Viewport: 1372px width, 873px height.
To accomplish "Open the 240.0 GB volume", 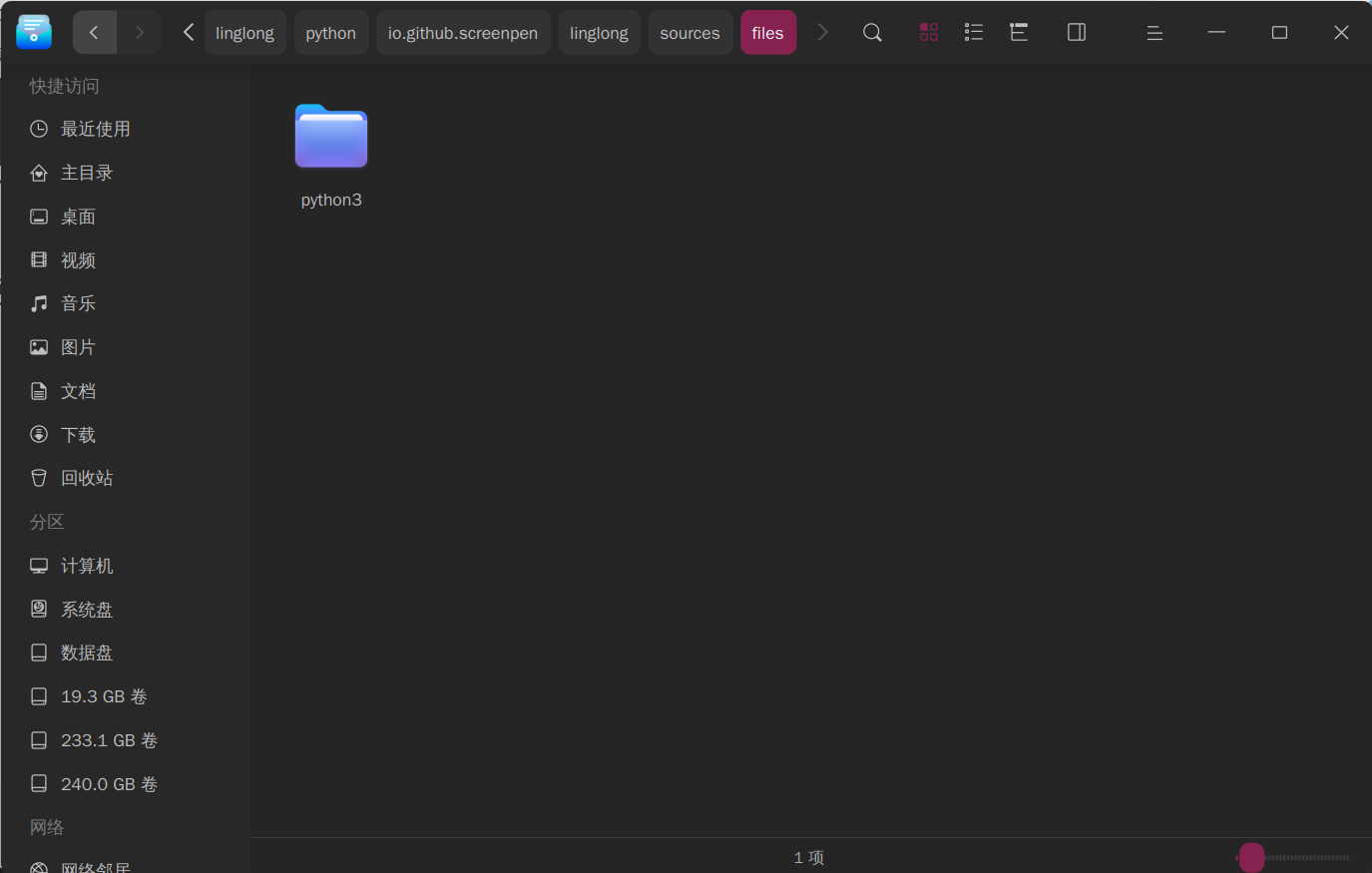I will pyautogui.click(x=125, y=784).
